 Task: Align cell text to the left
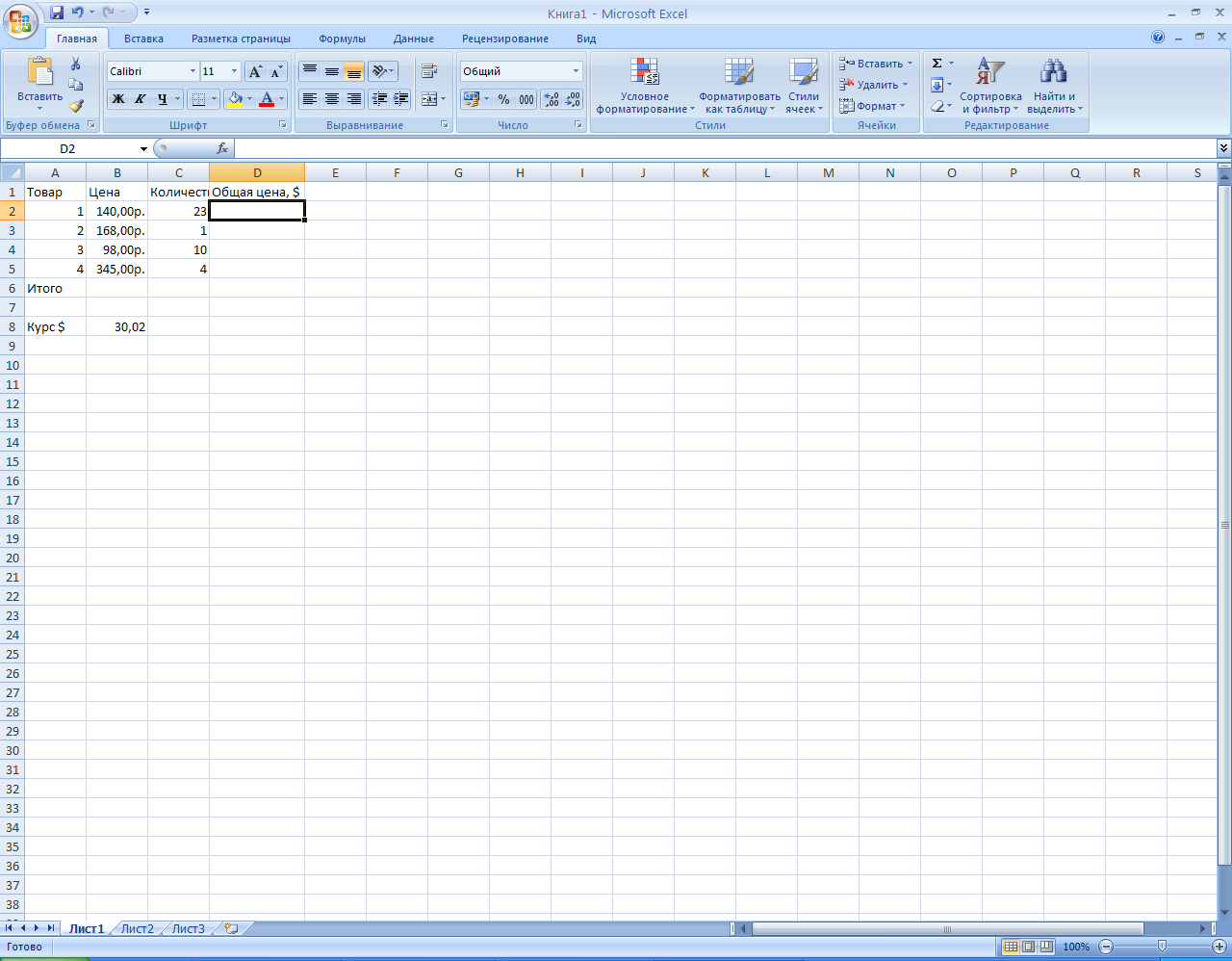[310, 99]
